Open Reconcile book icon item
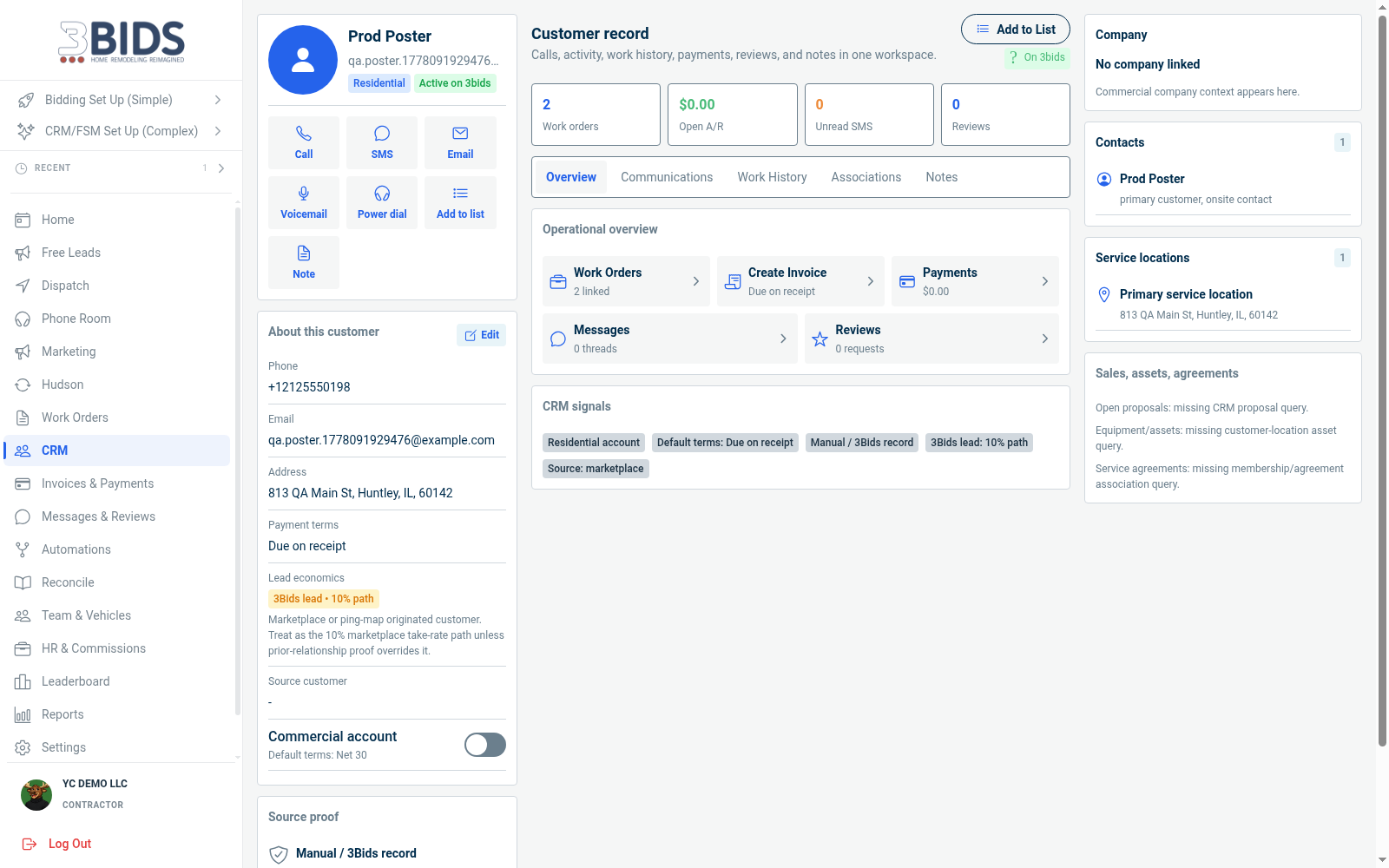Viewport: 1389px width, 868px height. click(x=117, y=582)
